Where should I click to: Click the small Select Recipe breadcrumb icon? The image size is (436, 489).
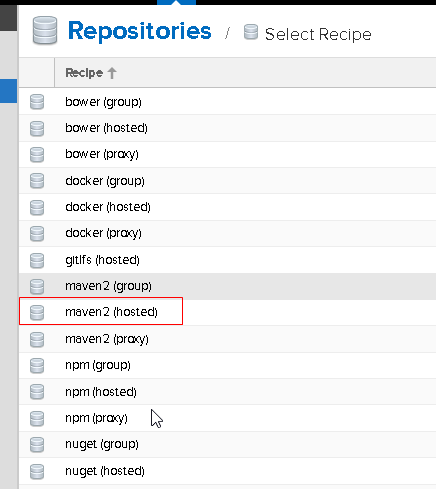click(x=251, y=32)
